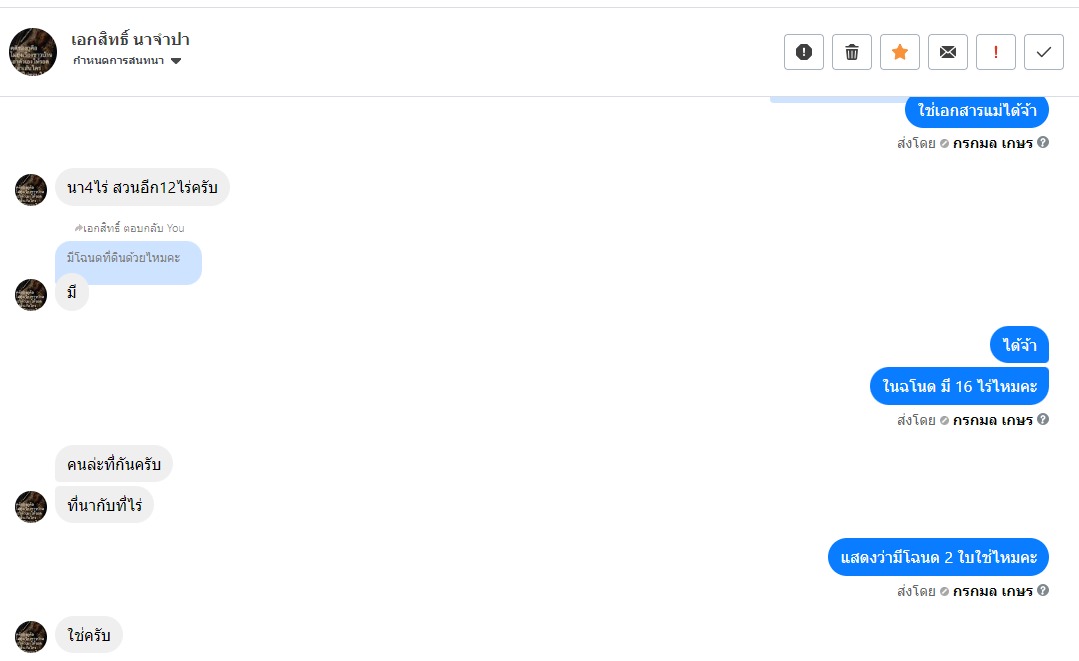The width and height of the screenshot is (1079, 661).
Task: Click help icon beside first กรกมล เกษร
Action: [x=1043, y=143]
